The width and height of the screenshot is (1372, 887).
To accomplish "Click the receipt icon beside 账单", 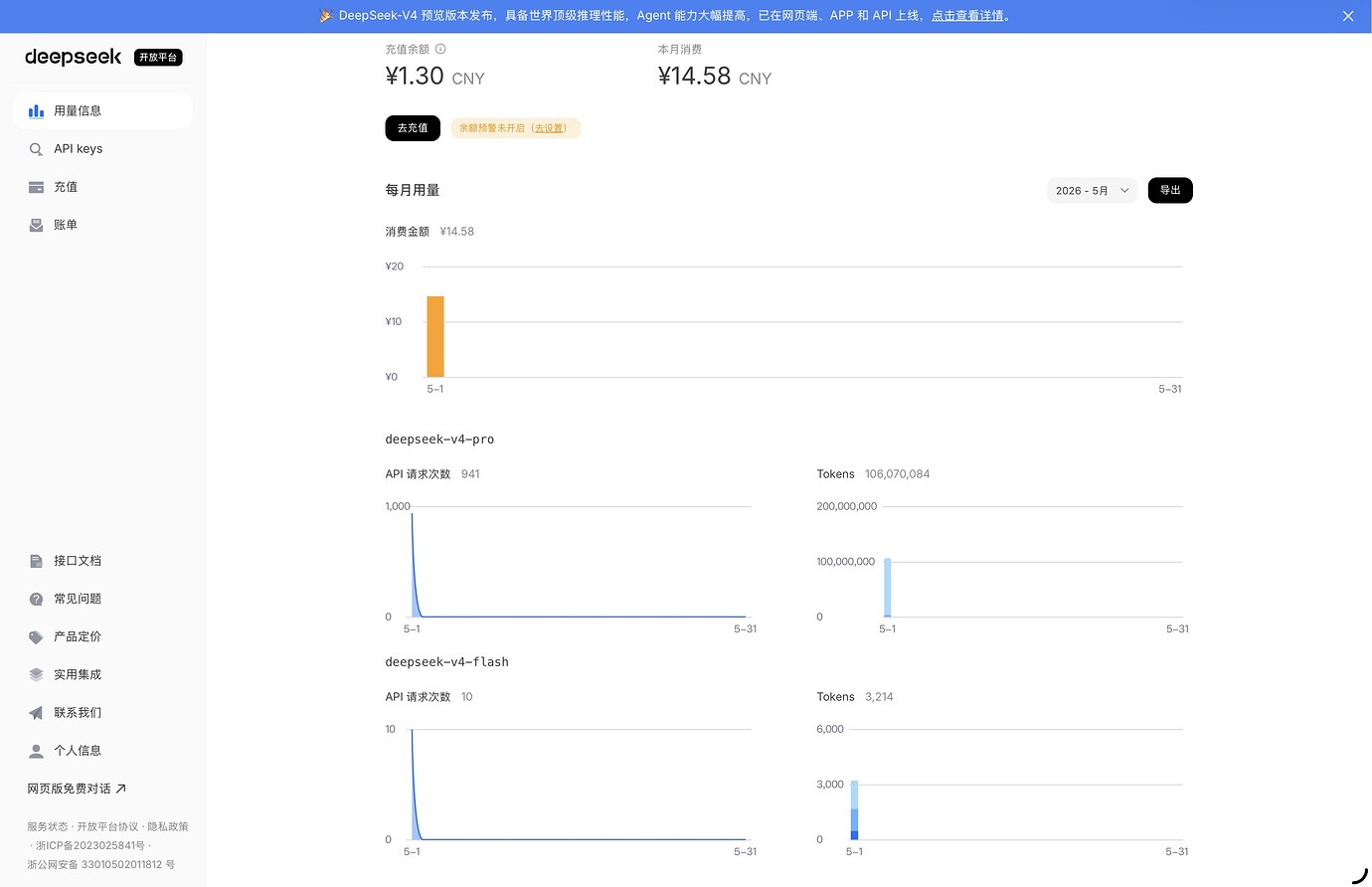I will pos(36,225).
